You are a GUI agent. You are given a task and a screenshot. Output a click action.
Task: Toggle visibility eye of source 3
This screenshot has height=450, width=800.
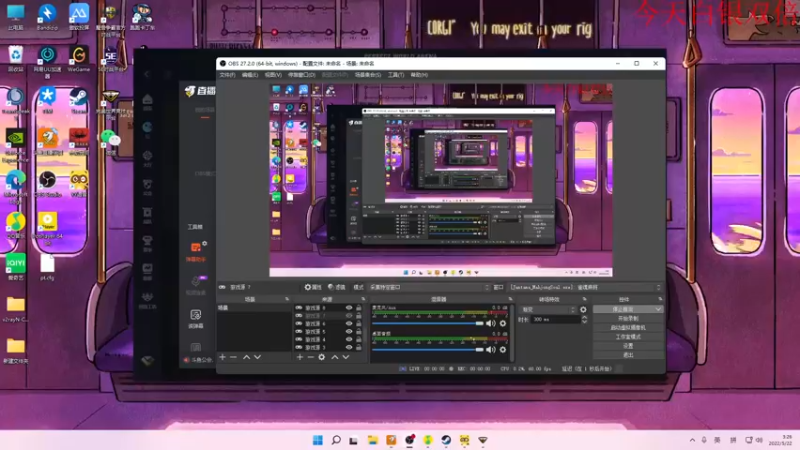[x=349, y=347]
